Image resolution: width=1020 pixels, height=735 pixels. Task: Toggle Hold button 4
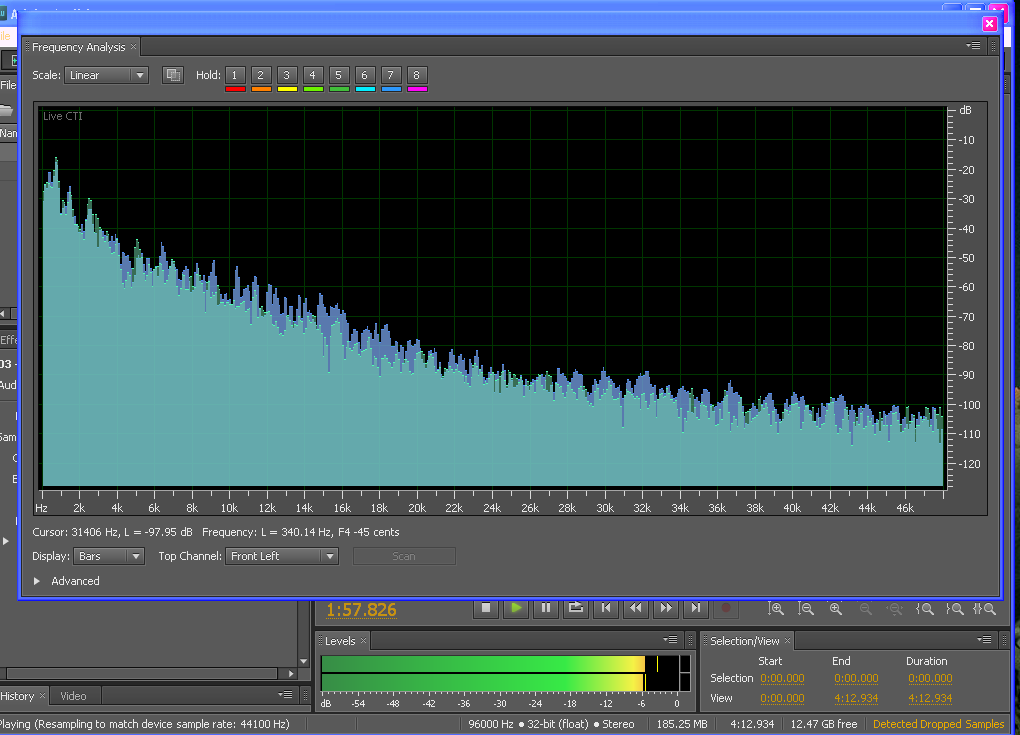click(x=313, y=75)
